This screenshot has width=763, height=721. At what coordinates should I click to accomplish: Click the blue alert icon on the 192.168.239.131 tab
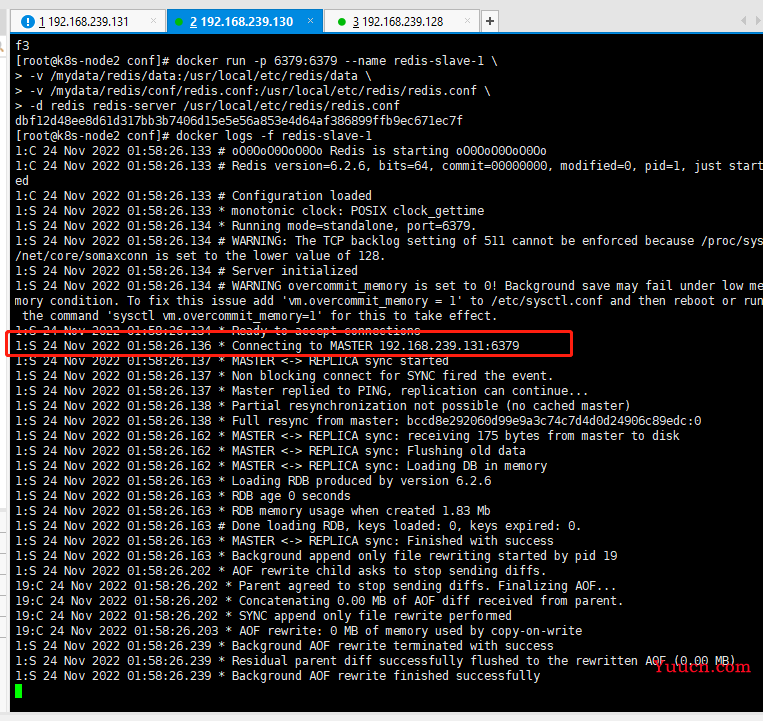(27, 21)
